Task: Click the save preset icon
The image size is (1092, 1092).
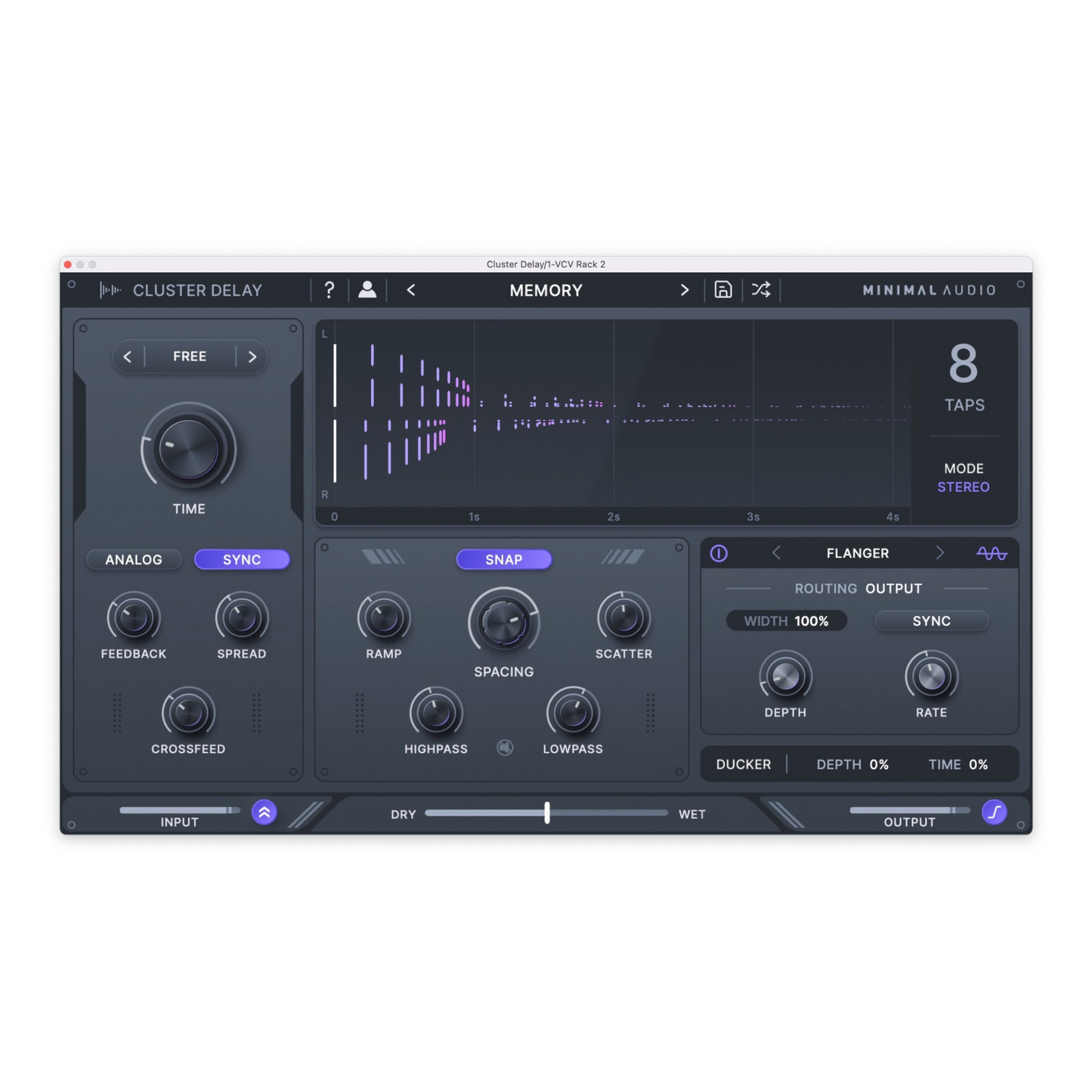Action: click(x=722, y=290)
